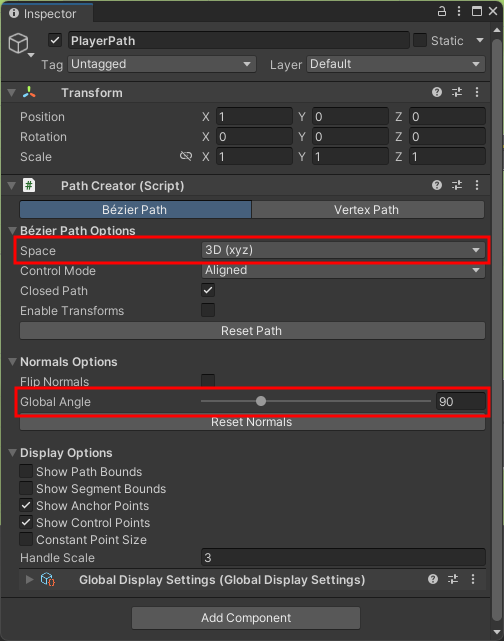Open Path Creator three-dot menu

click(477, 185)
